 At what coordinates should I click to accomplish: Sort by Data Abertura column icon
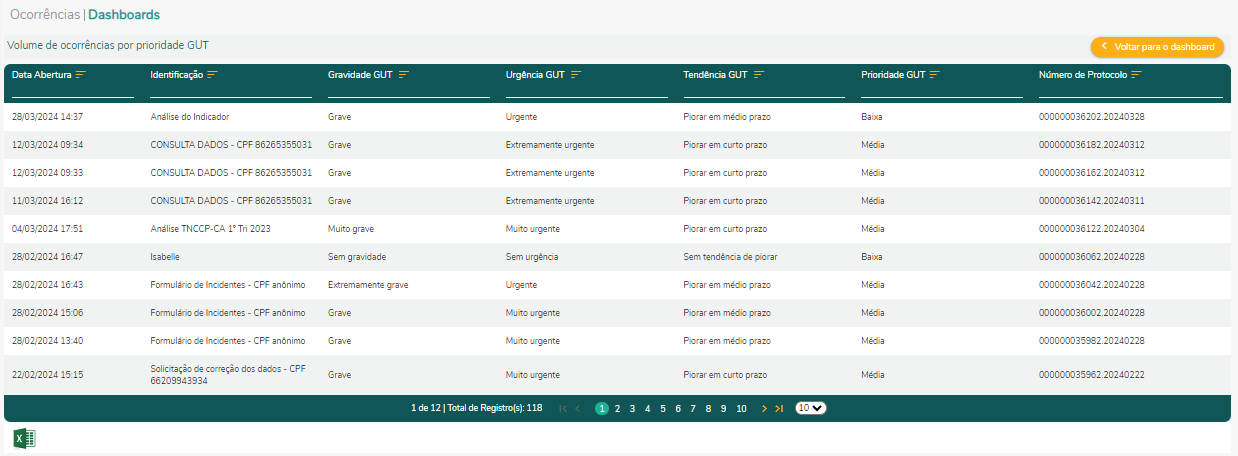click(x=81, y=75)
